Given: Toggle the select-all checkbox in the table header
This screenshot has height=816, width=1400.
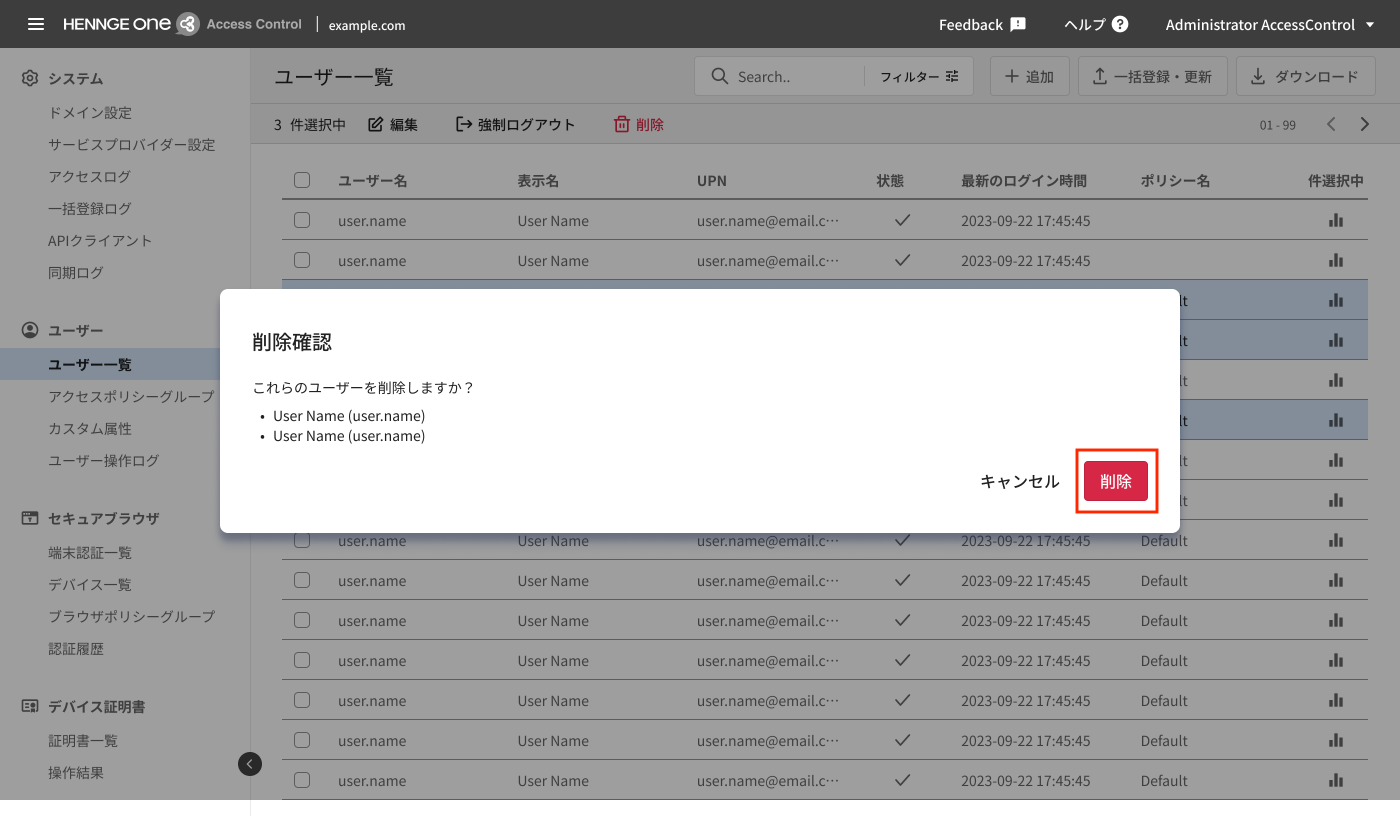Looking at the screenshot, I should [x=302, y=180].
